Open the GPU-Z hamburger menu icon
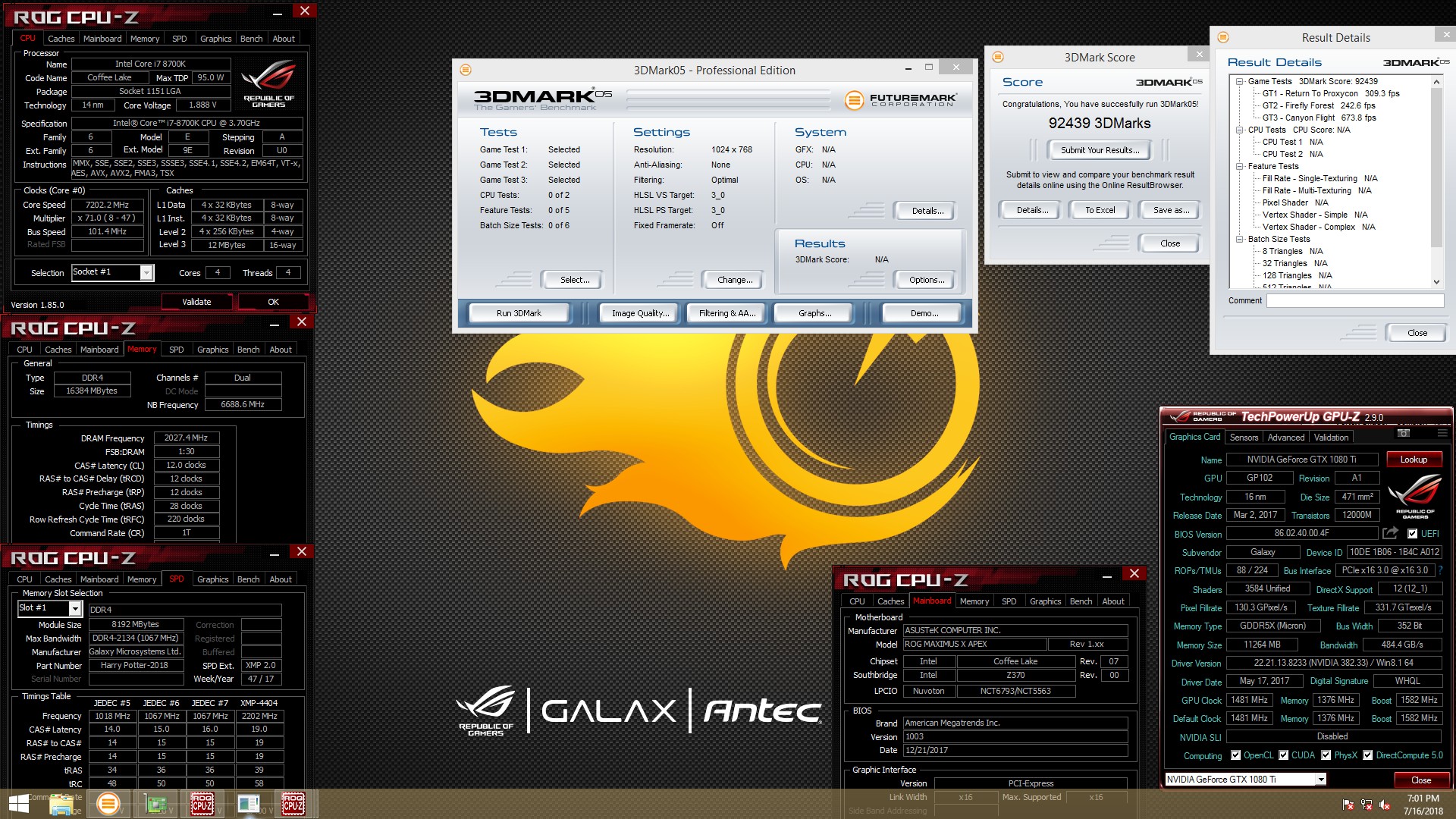The image size is (1456, 819). point(1442,434)
